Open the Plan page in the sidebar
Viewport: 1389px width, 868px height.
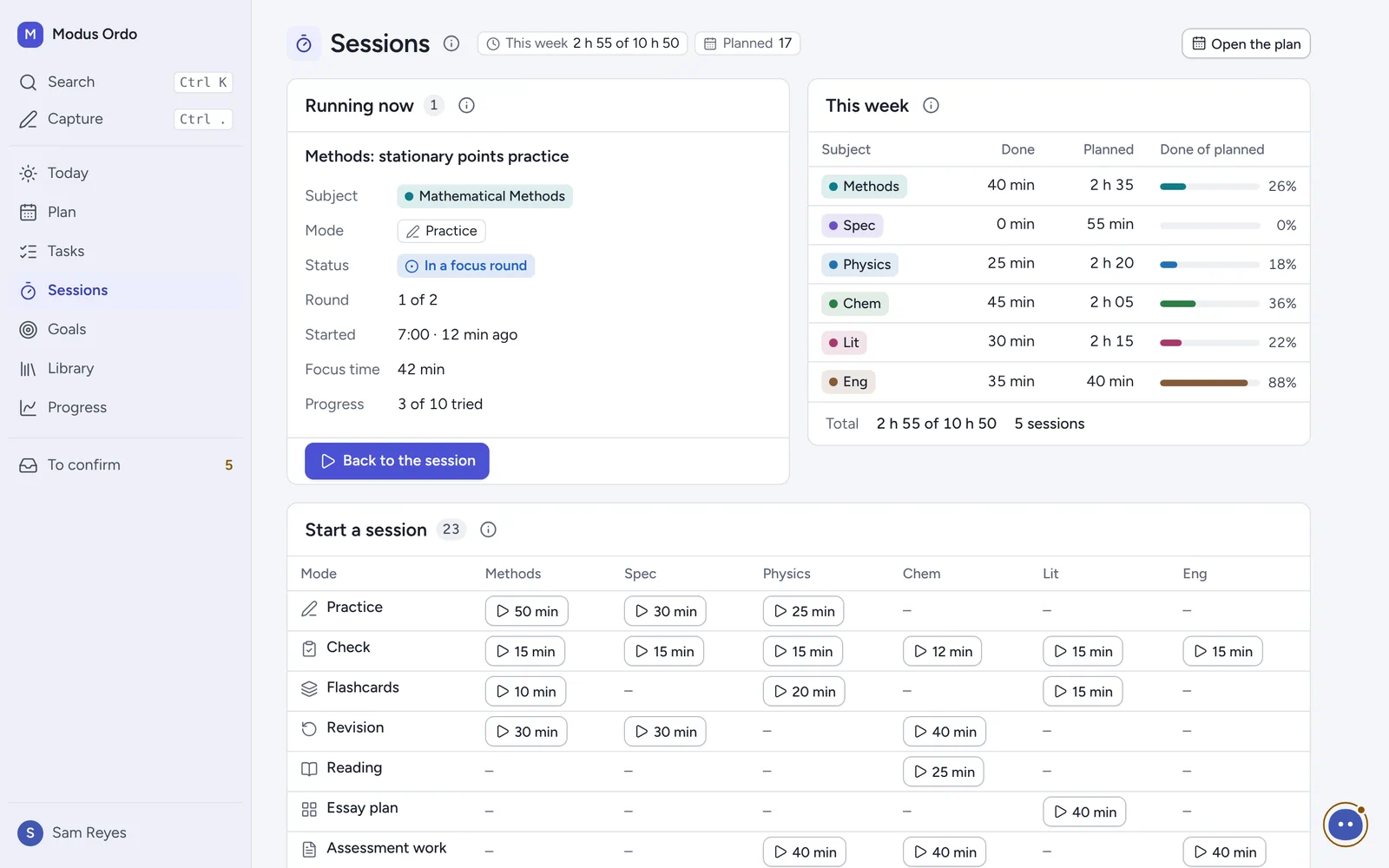click(x=126, y=213)
